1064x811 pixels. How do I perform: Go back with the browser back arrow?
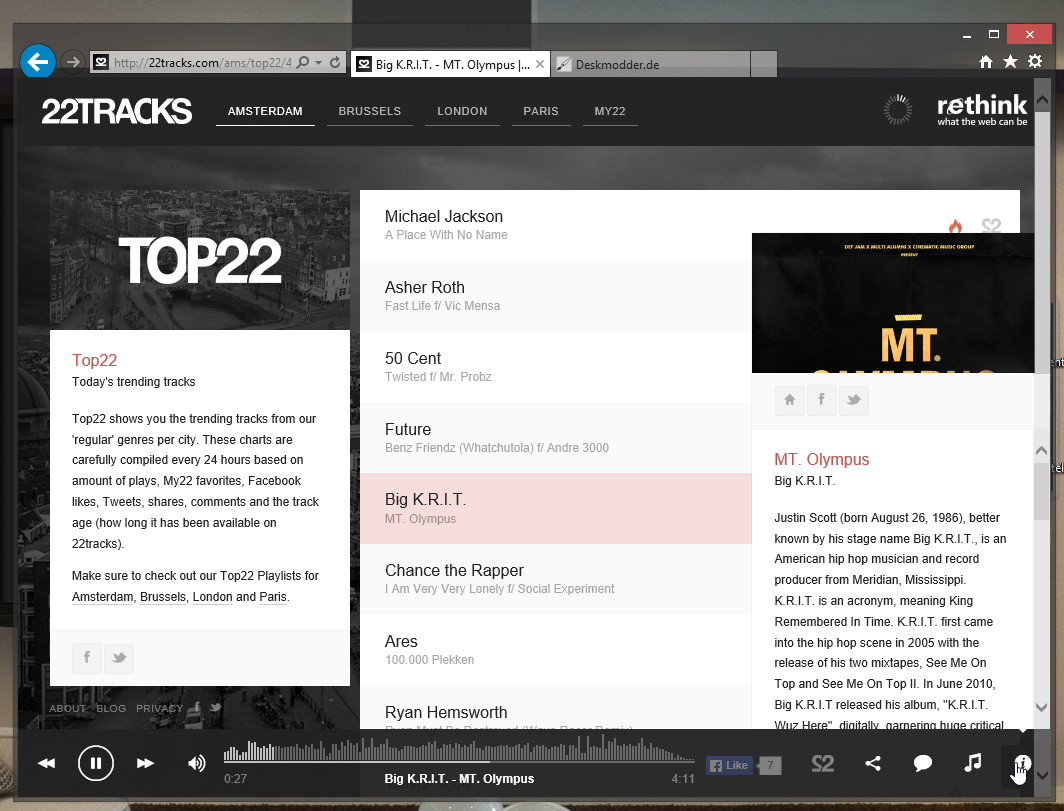(x=38, y=62)
